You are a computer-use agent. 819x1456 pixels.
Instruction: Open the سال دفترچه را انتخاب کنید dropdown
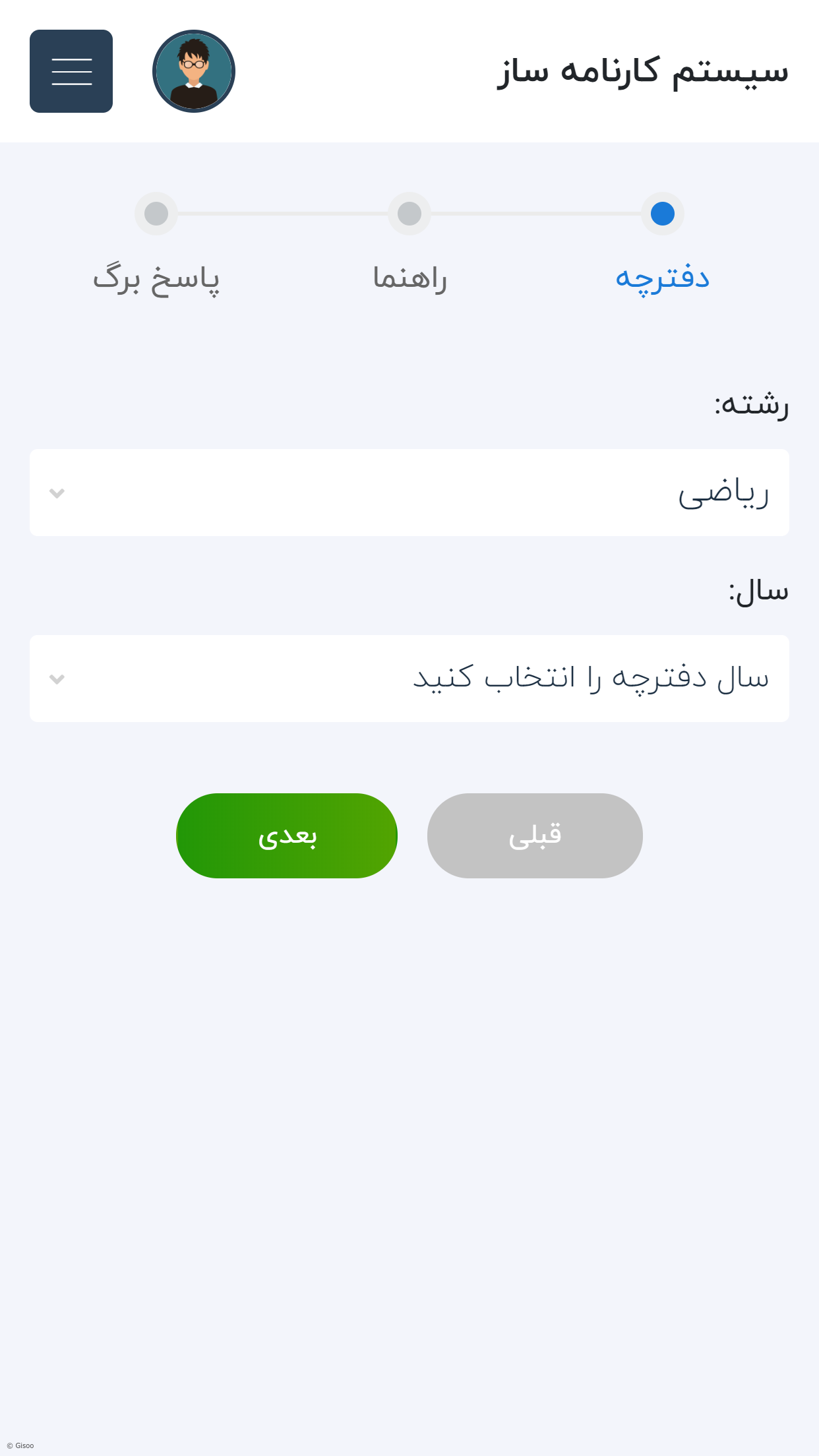(409, 679)
